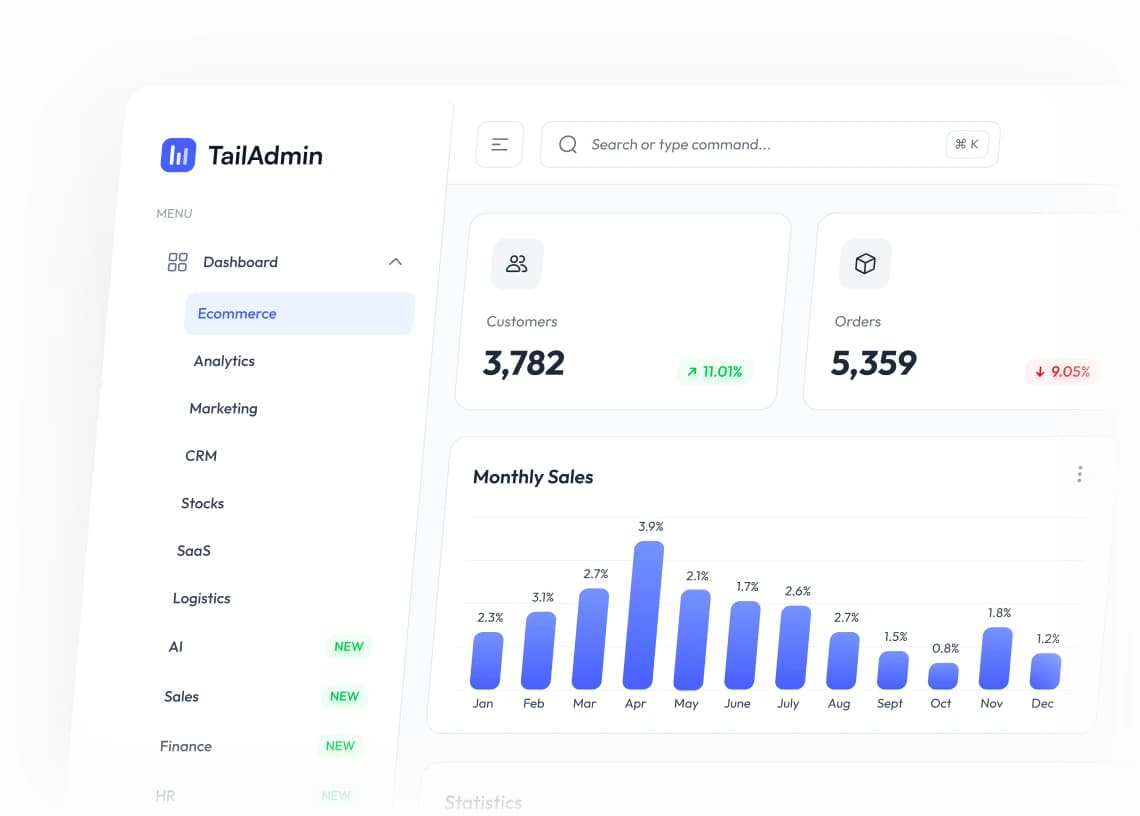Toggle sidebar with hamburger menu button
The image size is (1140, 816).
point(499,145)
